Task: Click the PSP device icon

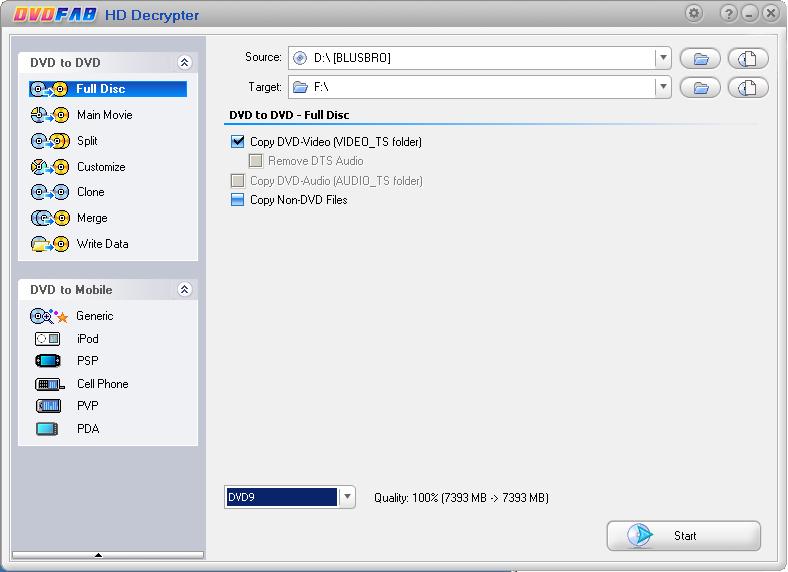Action: pyautogui.click(x=48, y=361)
